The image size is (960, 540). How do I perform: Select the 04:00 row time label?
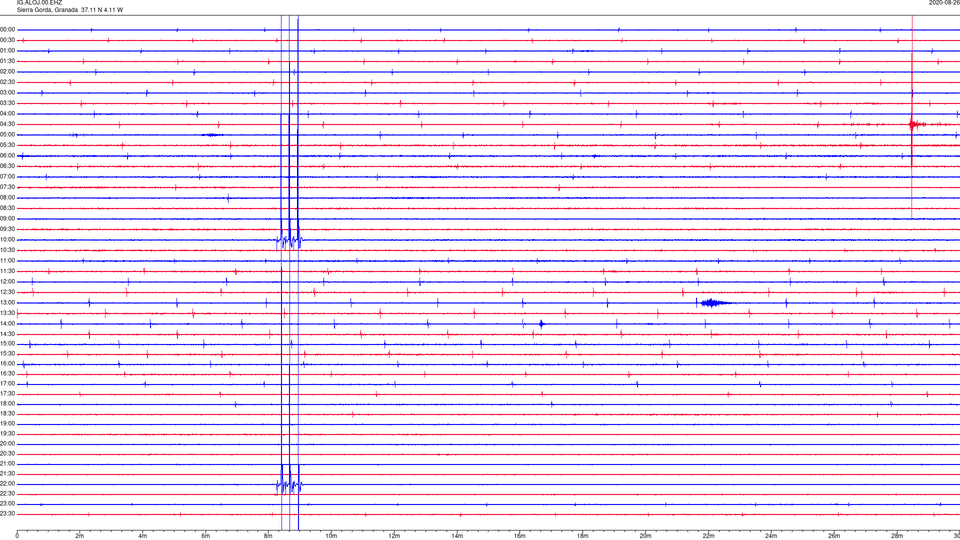pos(7,113)
